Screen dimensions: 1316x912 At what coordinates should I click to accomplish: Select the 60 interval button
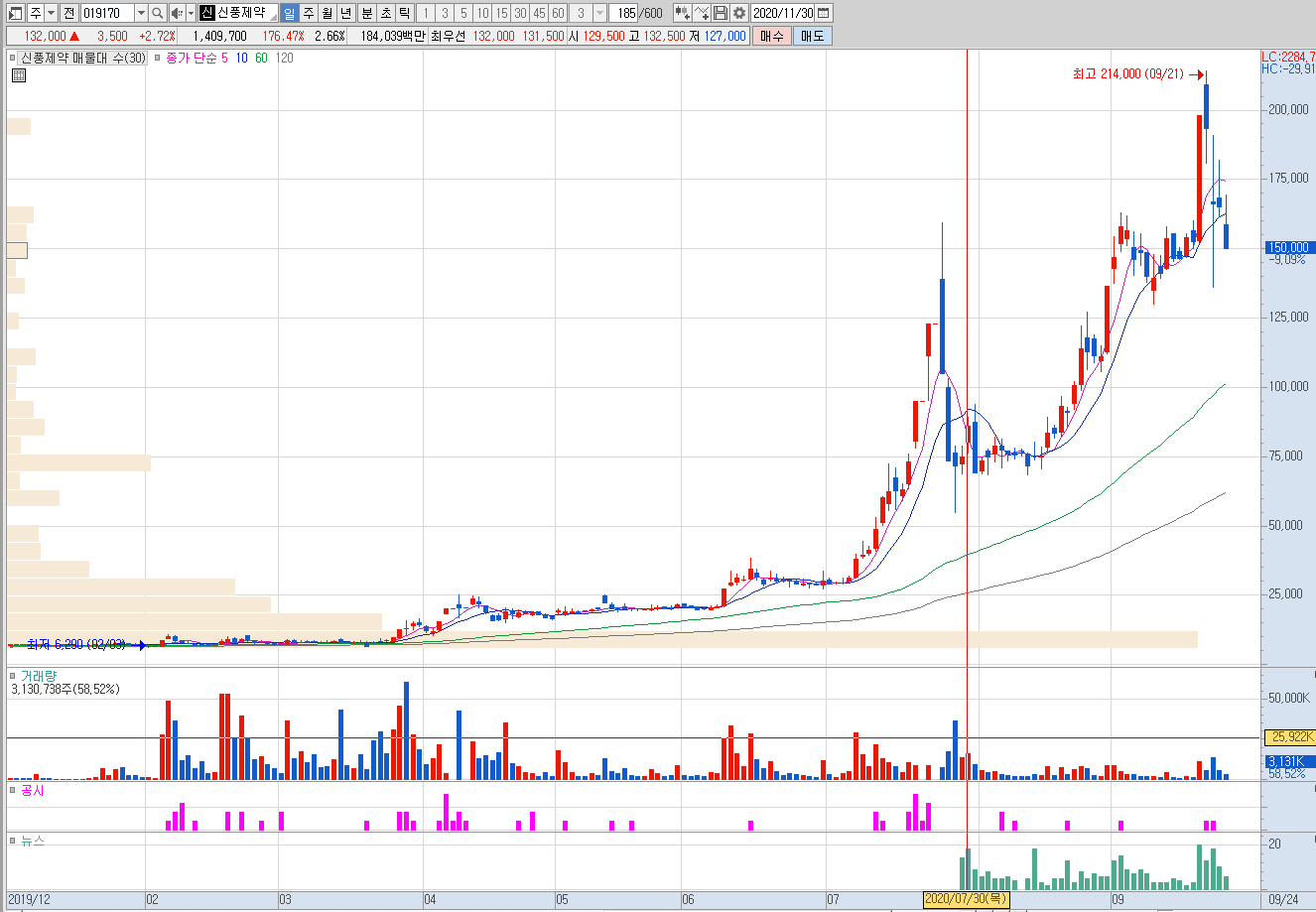click(x=558, y=13)
